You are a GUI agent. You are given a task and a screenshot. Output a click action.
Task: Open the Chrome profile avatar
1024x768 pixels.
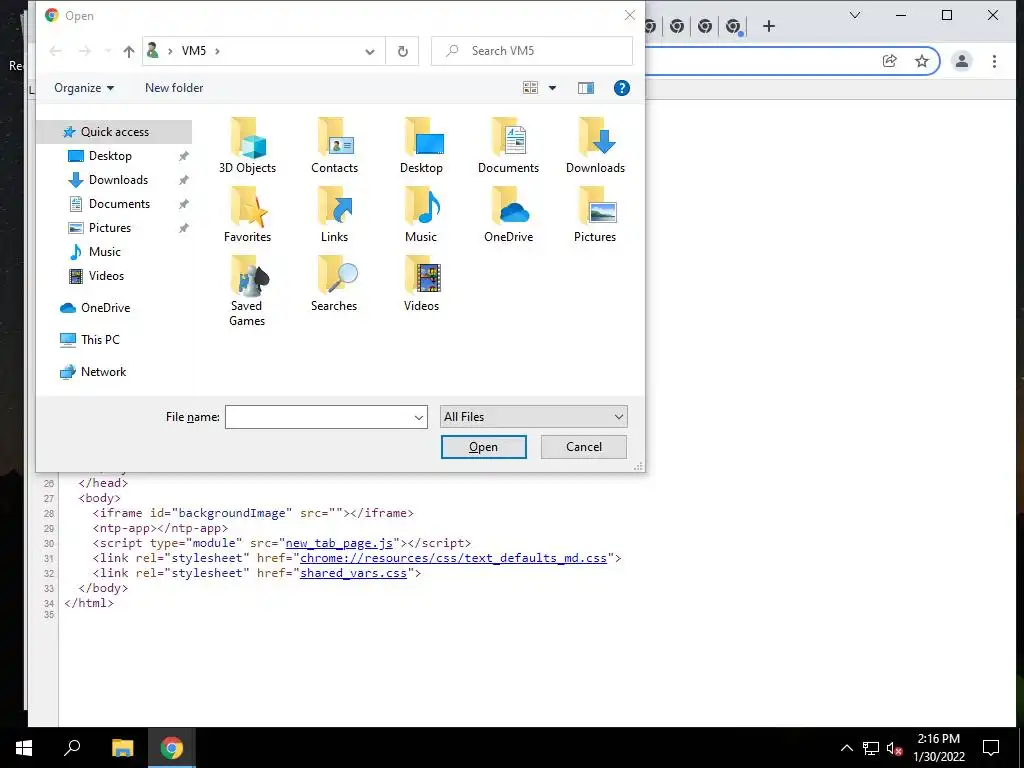pyautogui.click(x=961, y=61)
